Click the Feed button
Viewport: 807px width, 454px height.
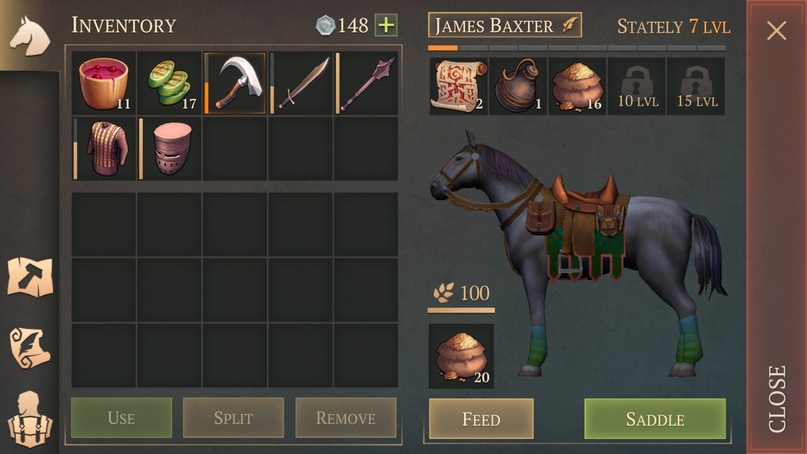tap(481, 419)
